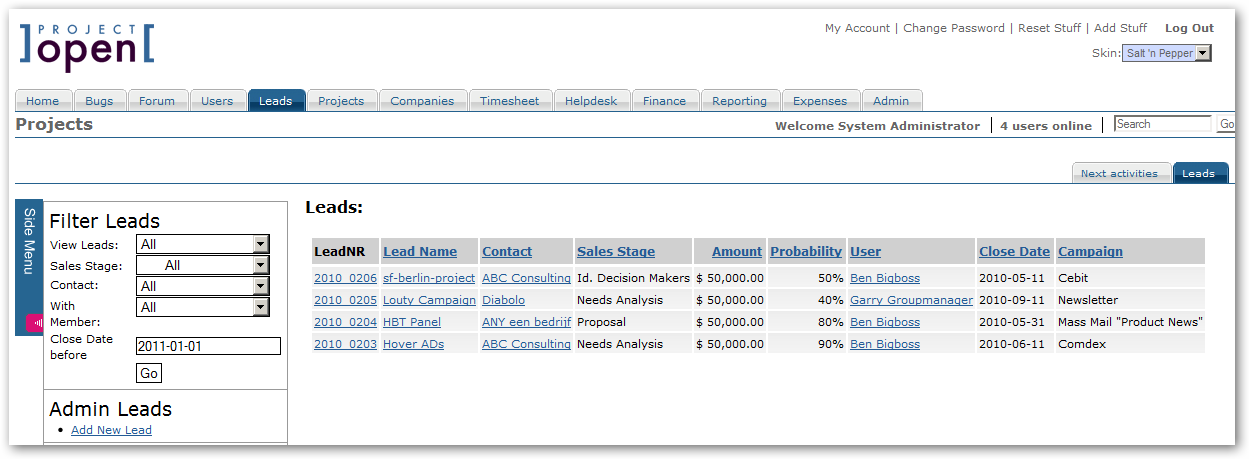Open lead 2010_0204

[x=345, y=322]
